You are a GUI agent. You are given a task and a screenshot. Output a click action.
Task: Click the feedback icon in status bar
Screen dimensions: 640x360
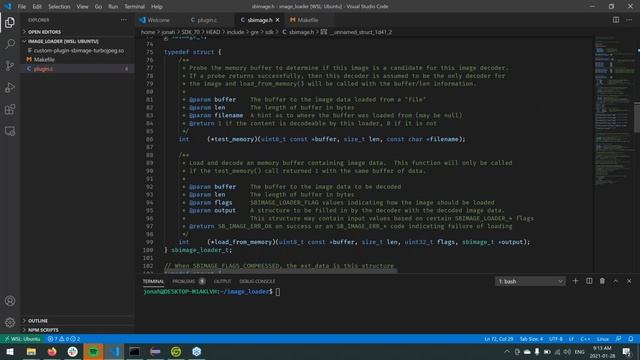coord(619,339)
